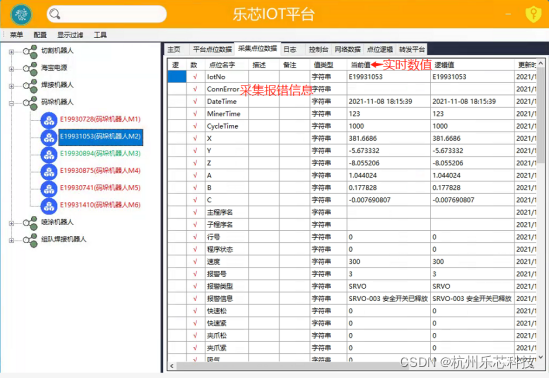Image resolution: width=550 pixels, height=378 pixels.
Task: Click the table's scroll-up arrow
Action: (541, 63)
